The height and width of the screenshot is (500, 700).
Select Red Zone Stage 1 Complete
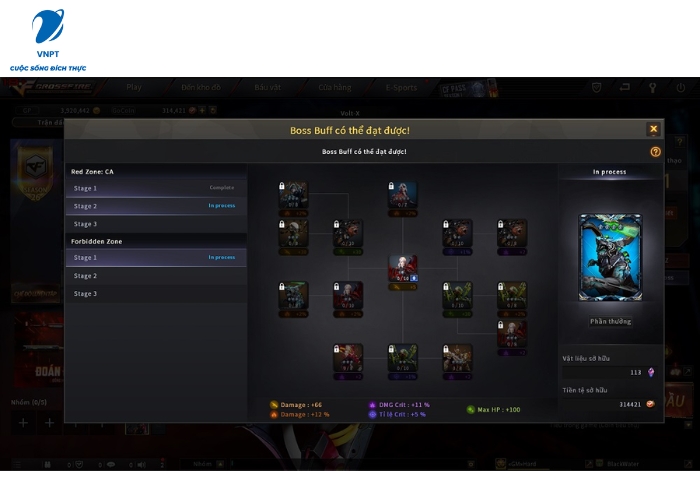pyautogui.click(x=156, y=188)
